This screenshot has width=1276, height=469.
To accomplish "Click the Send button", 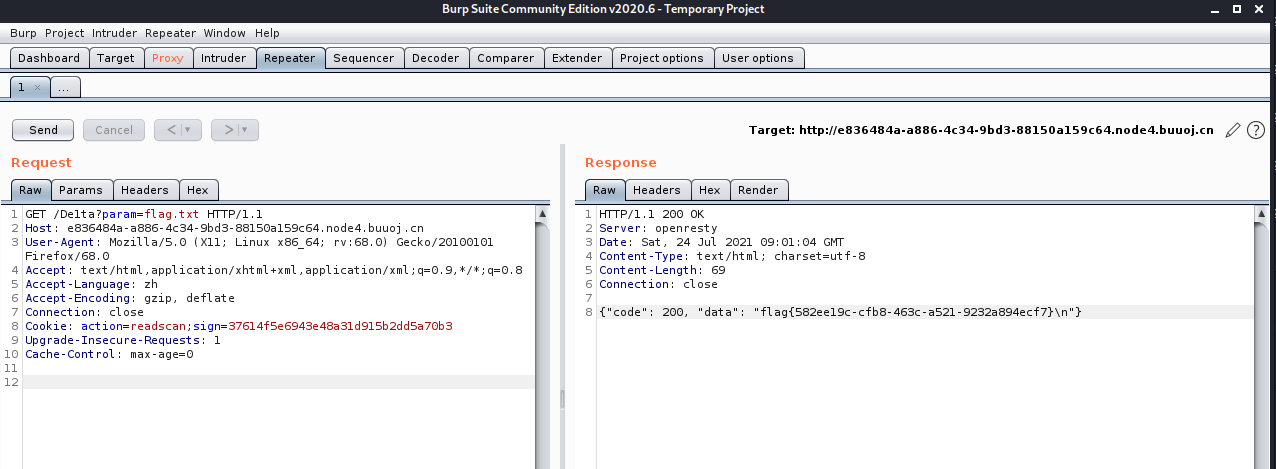I will tap(43, 130).
